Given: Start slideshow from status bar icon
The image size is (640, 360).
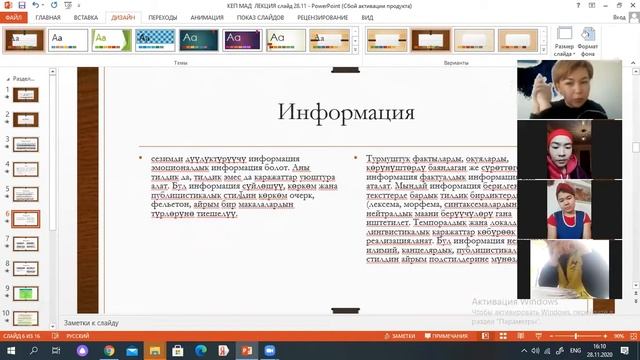Looking at the screenshot, I should 539,336.
